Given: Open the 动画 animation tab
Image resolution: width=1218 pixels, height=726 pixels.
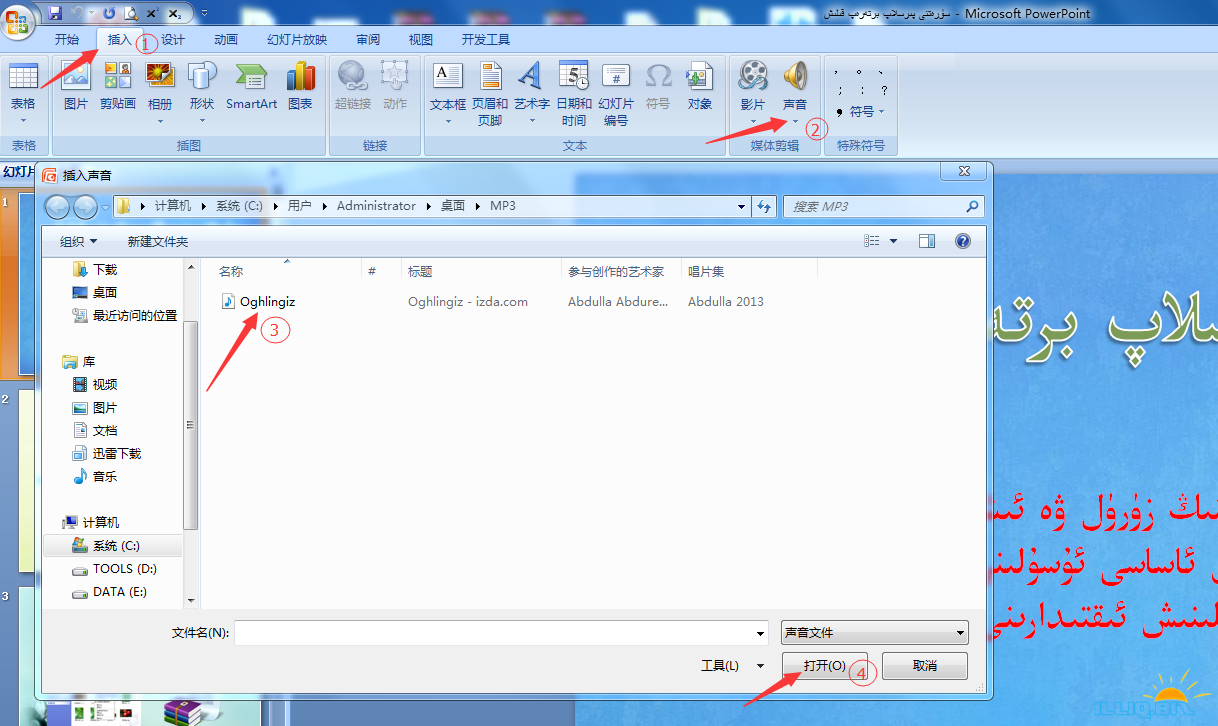Looking at the screenshot, I should [x=226, y=40].
